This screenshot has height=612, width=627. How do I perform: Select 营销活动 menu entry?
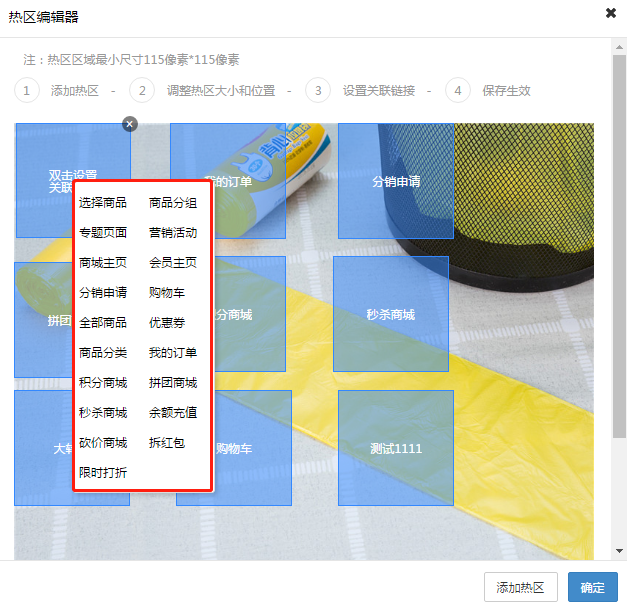pyautogui.click(x=173, y=233)
